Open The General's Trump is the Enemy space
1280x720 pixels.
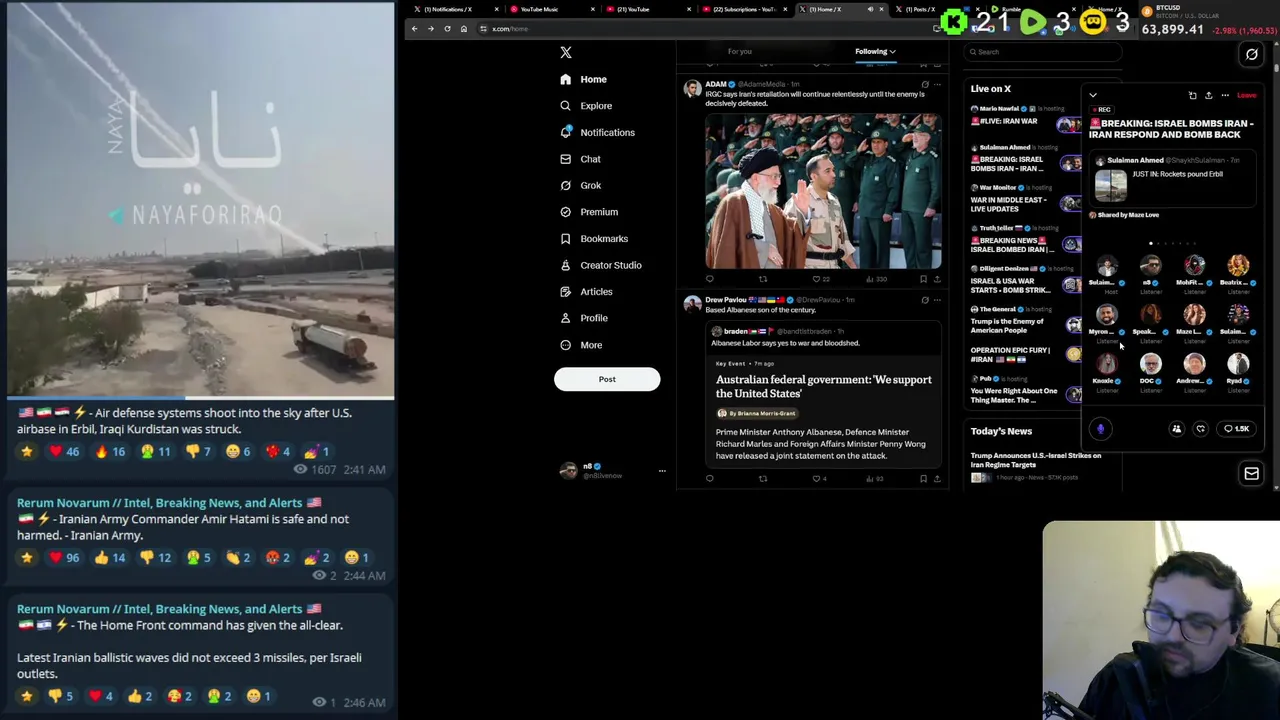click(x=1025, y=322)
